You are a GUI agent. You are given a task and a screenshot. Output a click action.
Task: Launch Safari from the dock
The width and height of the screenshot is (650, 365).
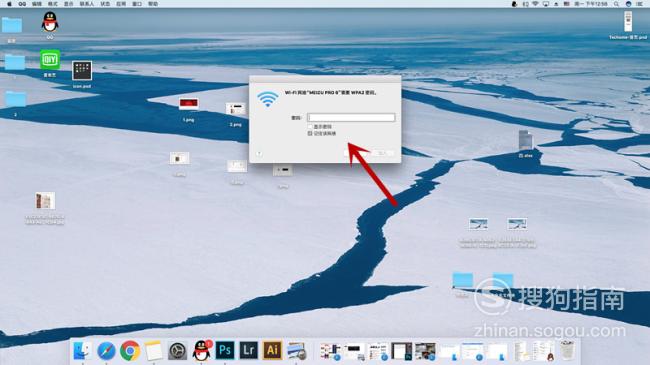pos(107,351)
